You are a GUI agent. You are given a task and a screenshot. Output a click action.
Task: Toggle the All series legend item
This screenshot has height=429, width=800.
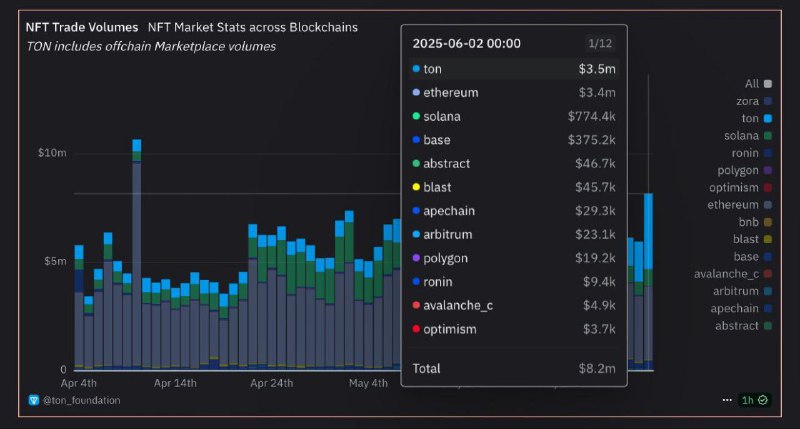click(x=758, y=84)
